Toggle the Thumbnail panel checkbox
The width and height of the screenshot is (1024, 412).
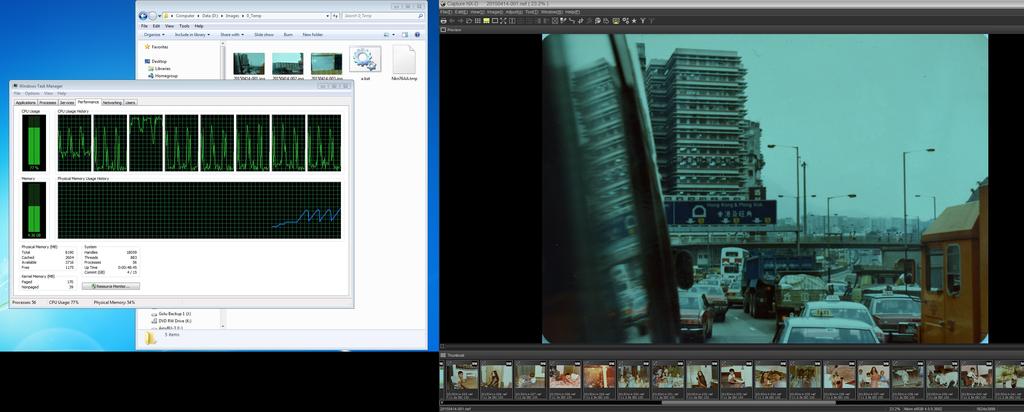pyautogui.click(x=443, y=355)
